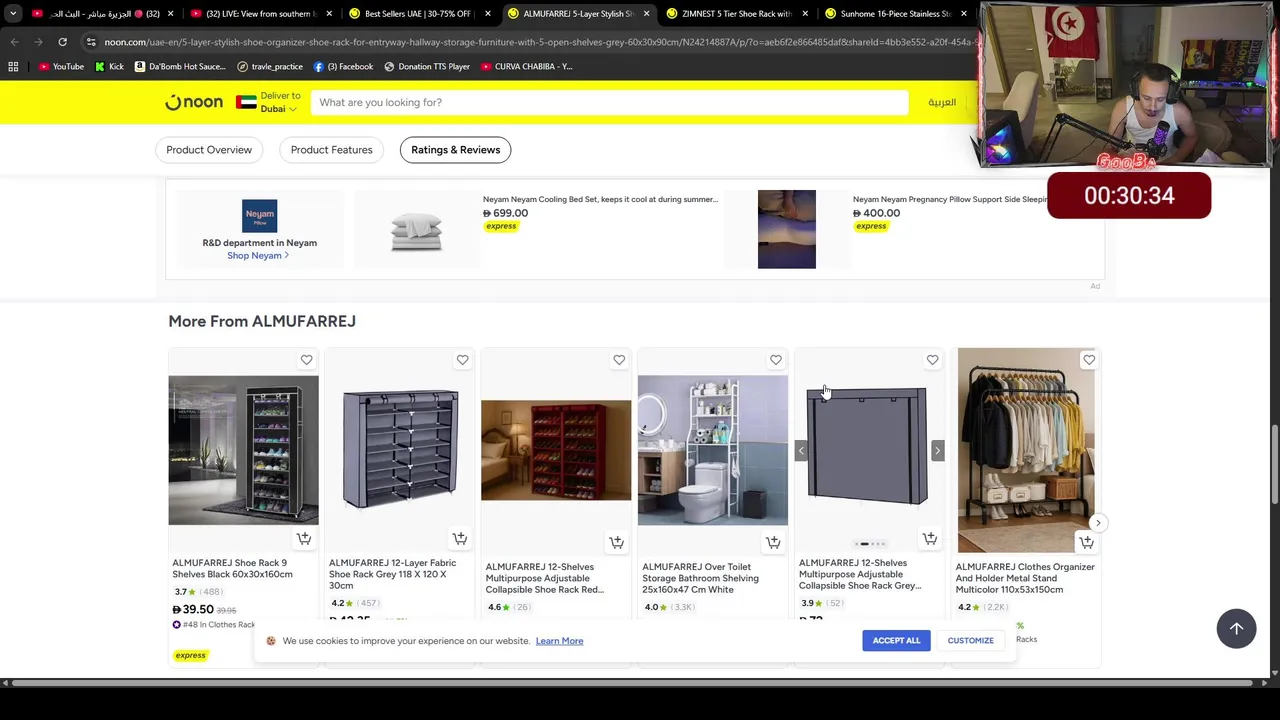The image size is (1280, 720).
Task: Open the Learn More cookie link
Action: [x=559, y=641]
